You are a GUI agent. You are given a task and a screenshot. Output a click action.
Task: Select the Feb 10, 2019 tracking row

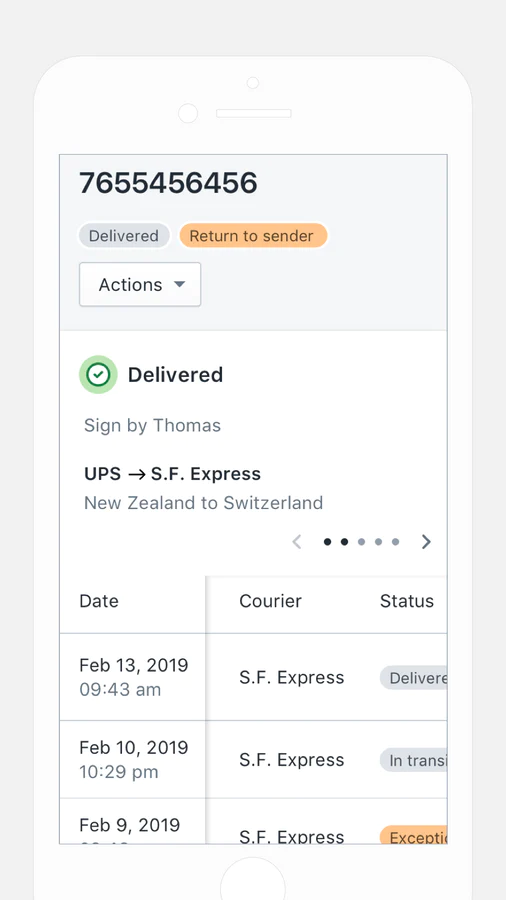coord(254,759)
